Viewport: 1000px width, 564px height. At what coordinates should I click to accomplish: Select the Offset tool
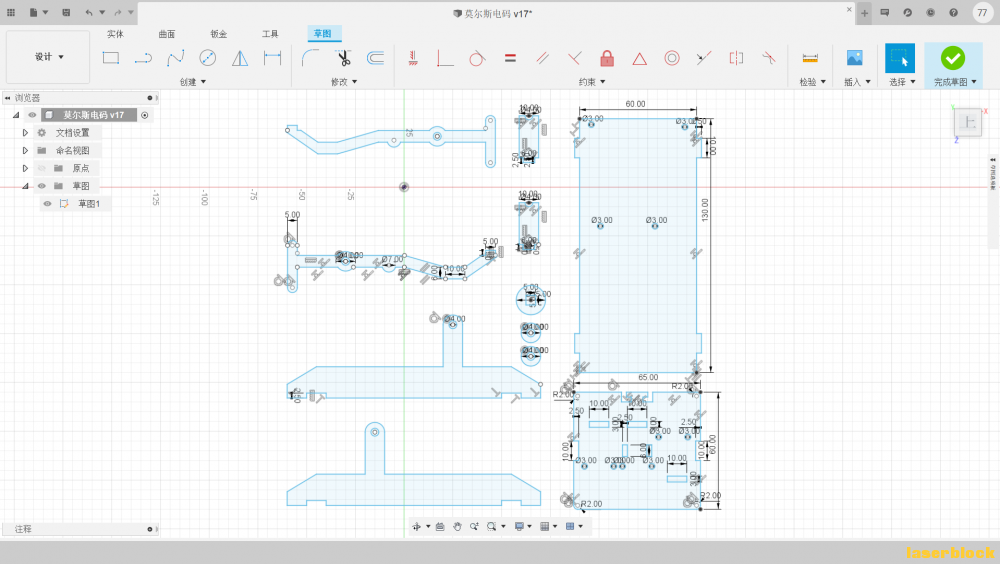pyautogui.click(x=376, y=58)
